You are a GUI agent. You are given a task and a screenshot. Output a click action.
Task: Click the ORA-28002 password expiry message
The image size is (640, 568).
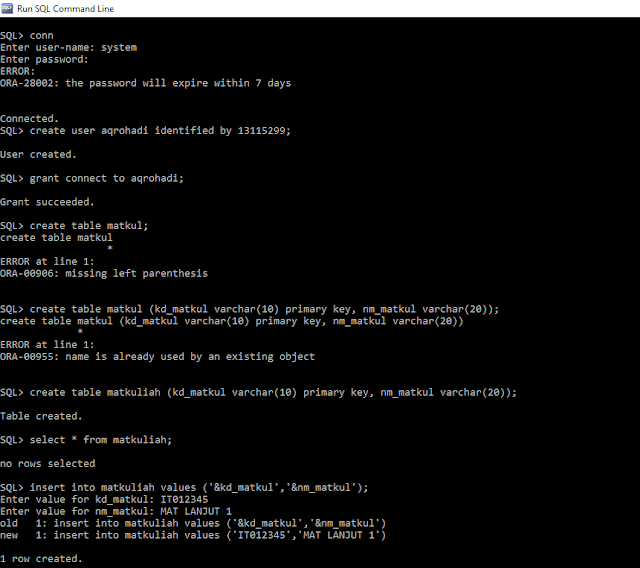point(145,83)
